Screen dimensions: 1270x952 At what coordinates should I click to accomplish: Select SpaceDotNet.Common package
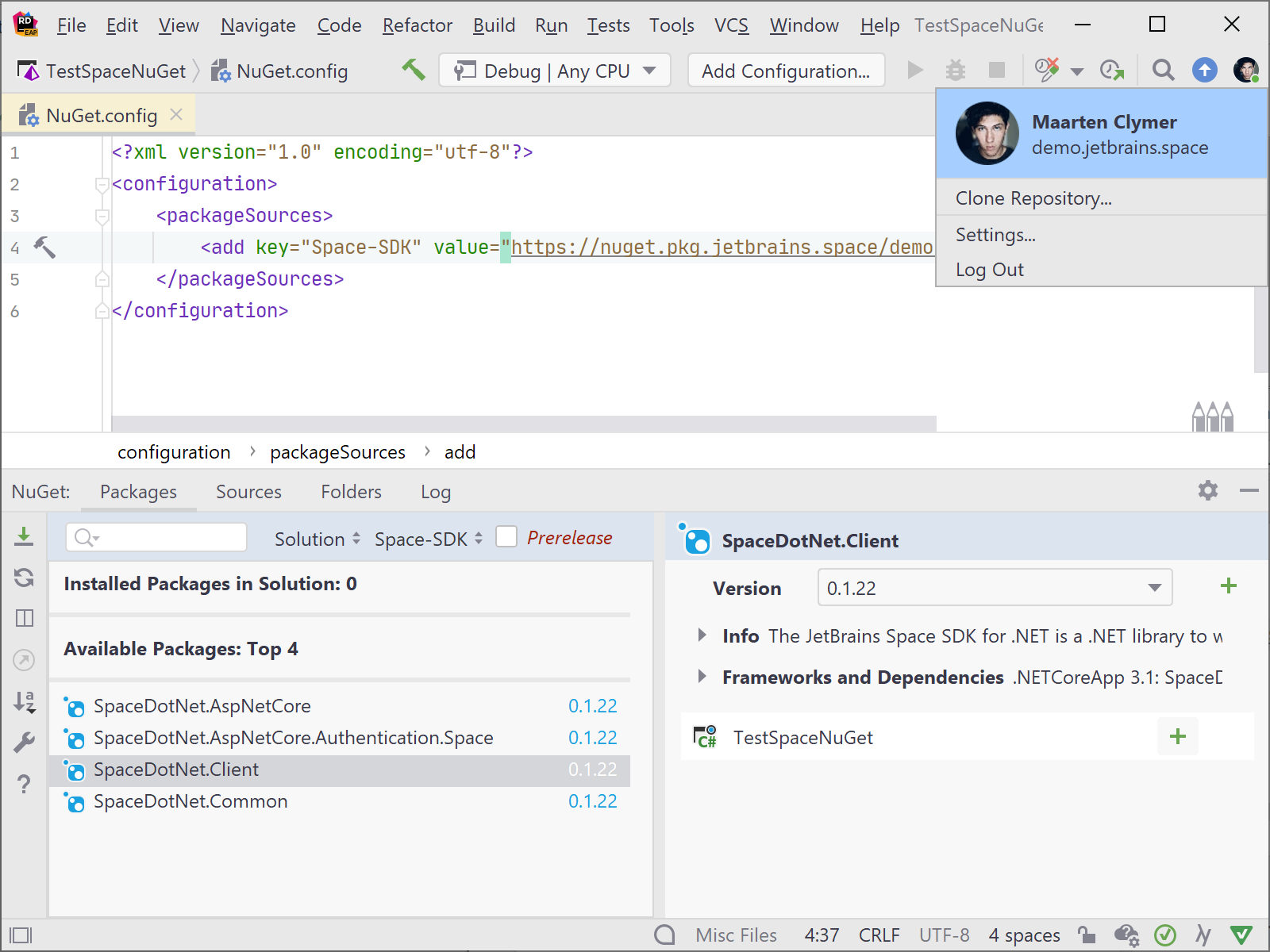[340, 801]
